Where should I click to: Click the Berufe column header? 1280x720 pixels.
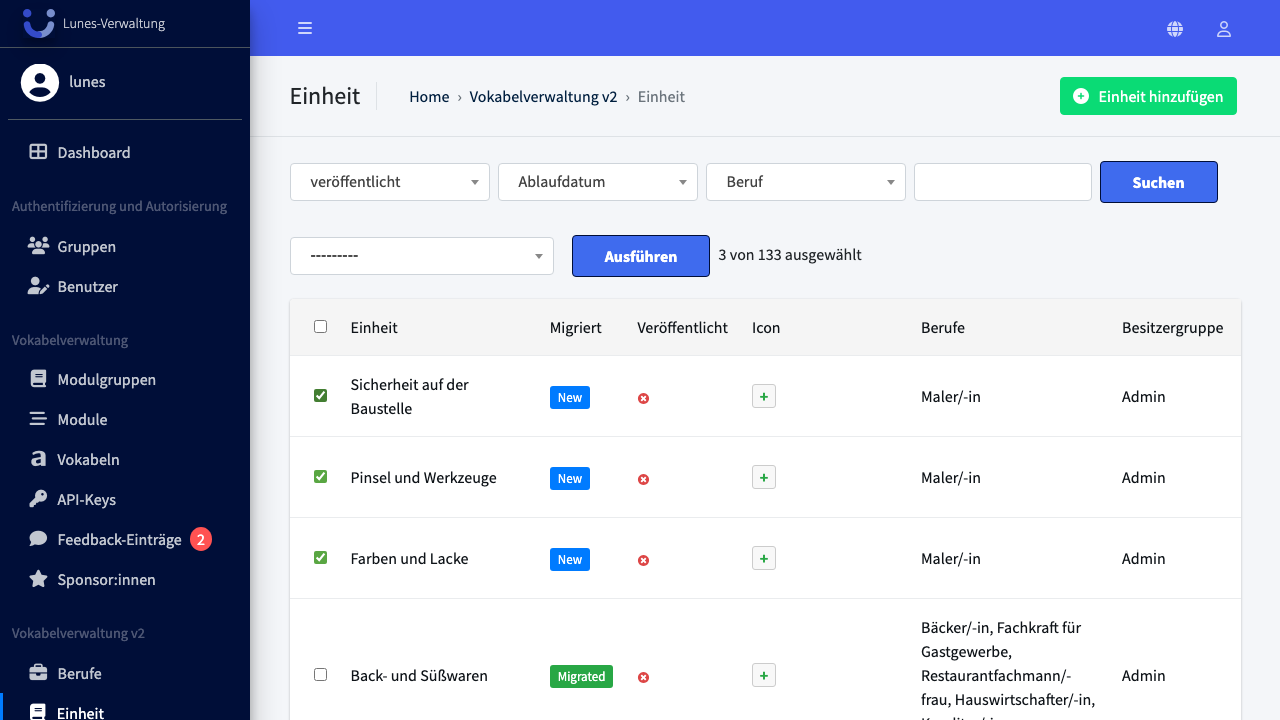point(943,328)
